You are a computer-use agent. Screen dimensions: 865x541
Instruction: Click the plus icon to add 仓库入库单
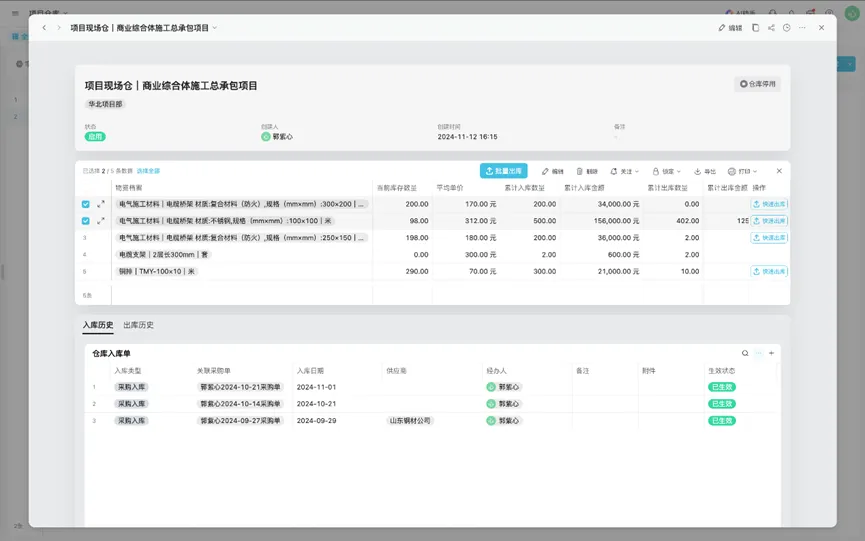(771, 353)
